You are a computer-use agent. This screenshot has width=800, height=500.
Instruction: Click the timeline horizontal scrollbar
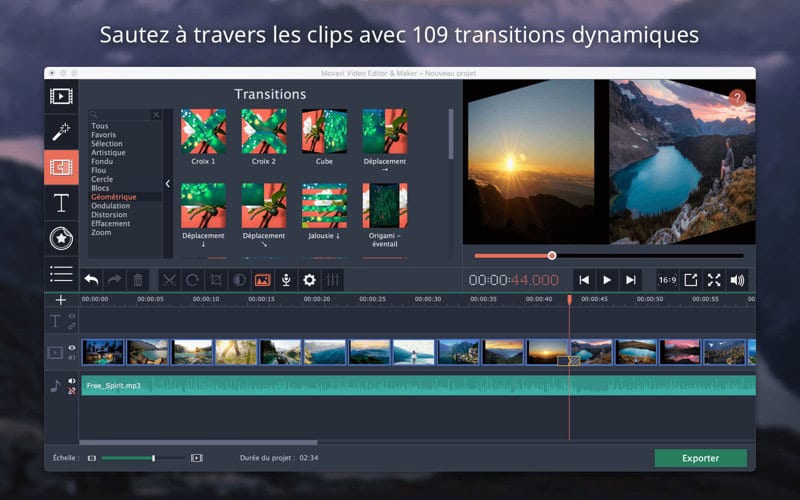click(198, 443)
